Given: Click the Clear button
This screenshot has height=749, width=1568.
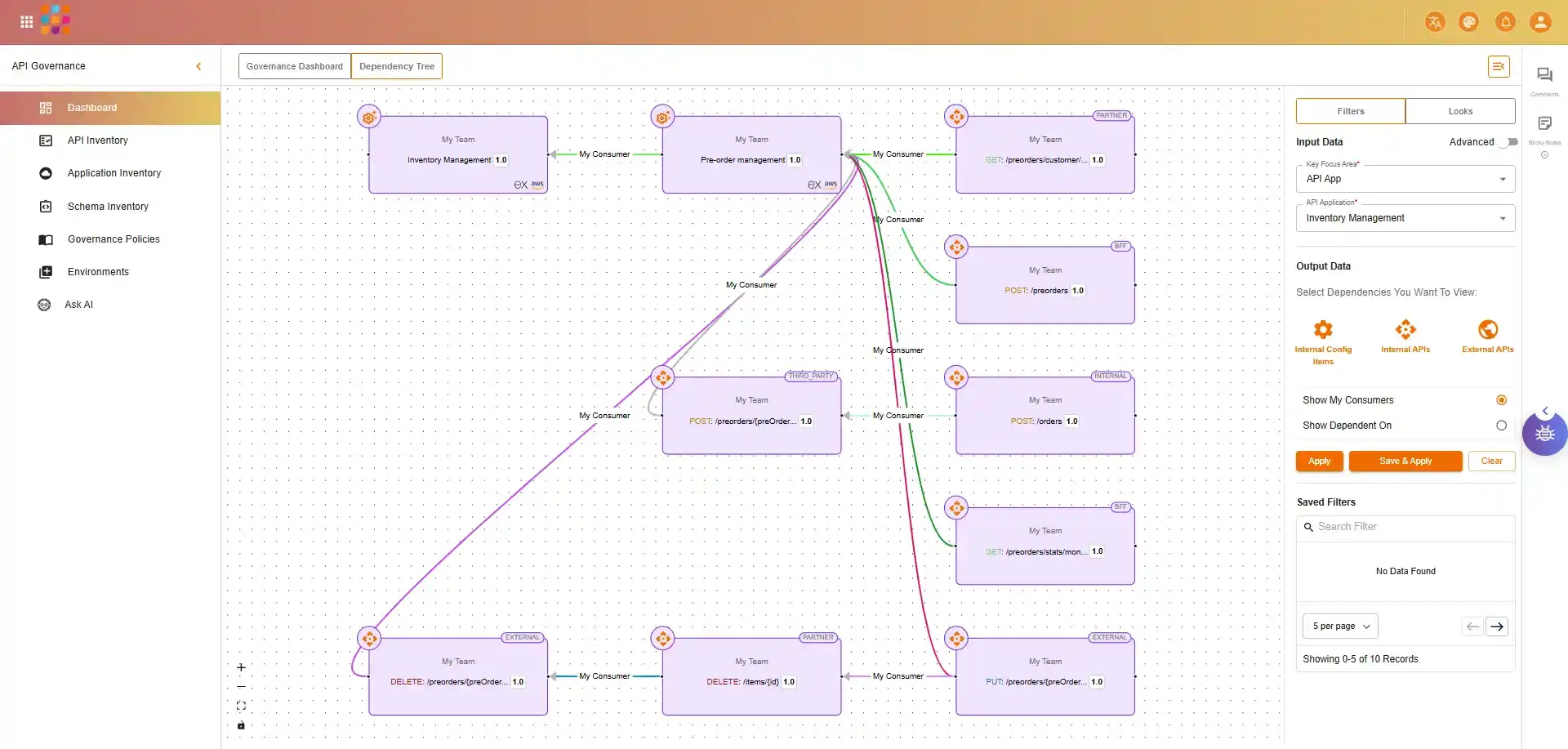Looking at the screenshot, I should pyautogui.click(x=1491, y=461).
